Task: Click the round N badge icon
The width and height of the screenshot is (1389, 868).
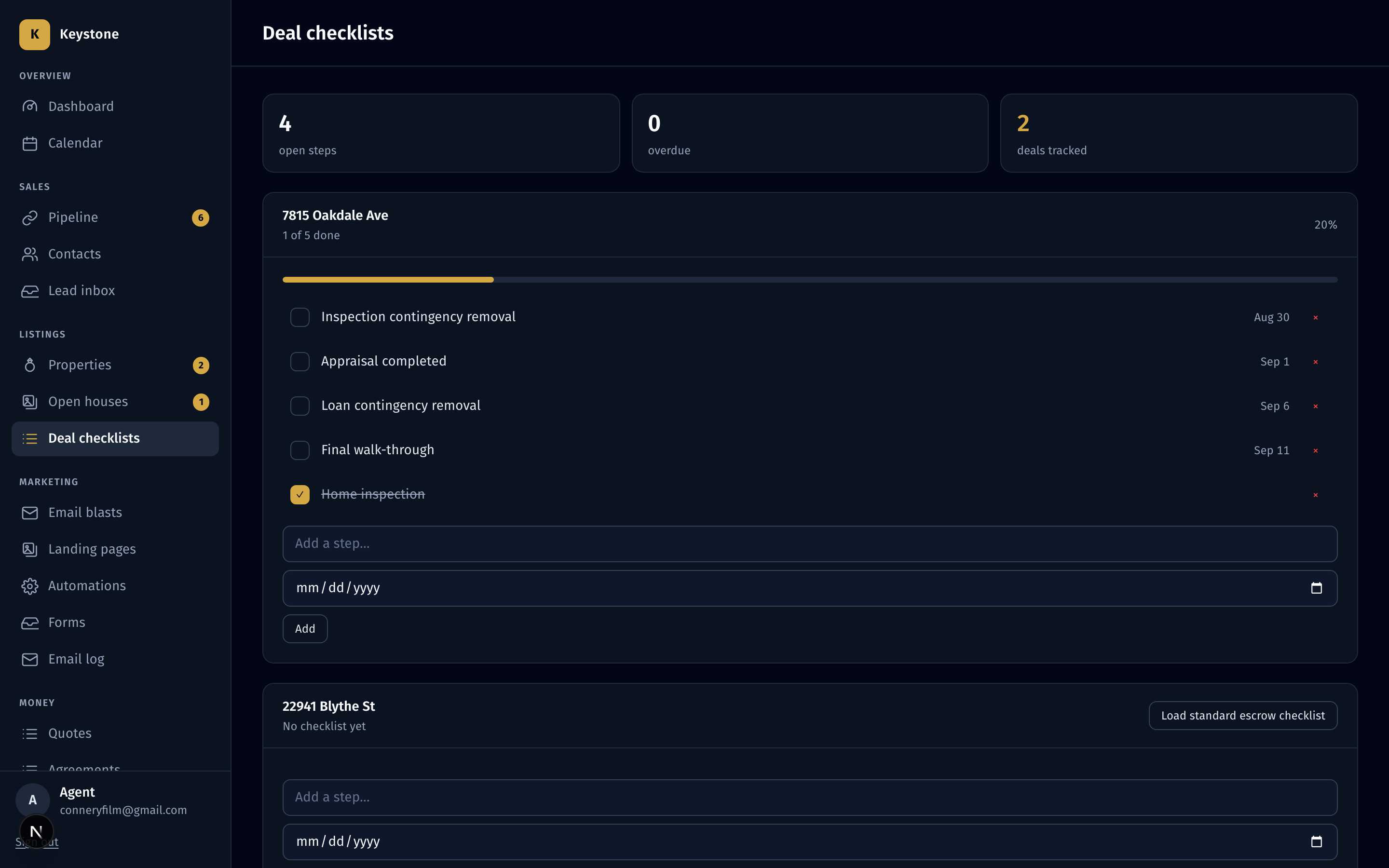Action: click(x=36, y=831)
